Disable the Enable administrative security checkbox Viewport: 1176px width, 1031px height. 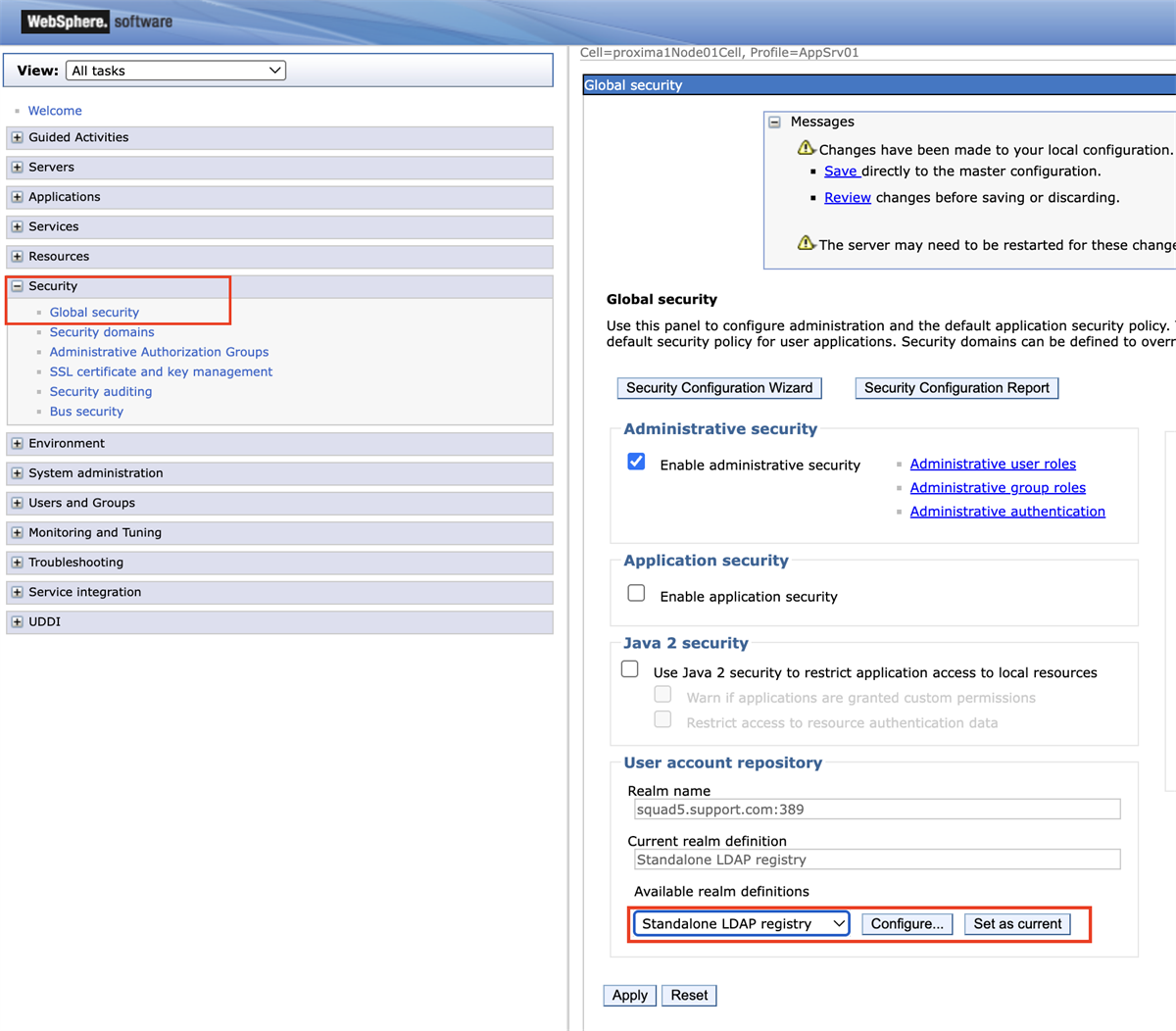coord(636,461)
